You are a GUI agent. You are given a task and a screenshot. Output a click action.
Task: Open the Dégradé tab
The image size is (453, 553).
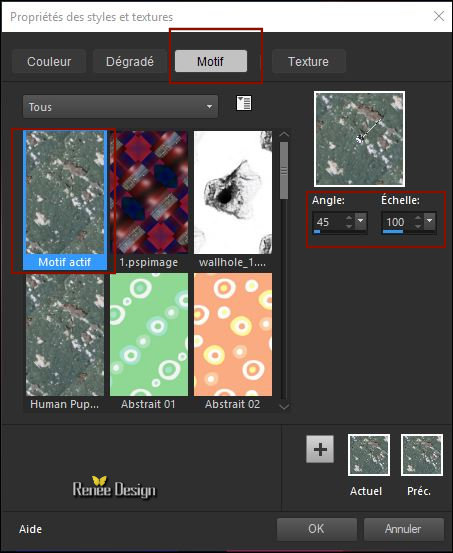130,61
